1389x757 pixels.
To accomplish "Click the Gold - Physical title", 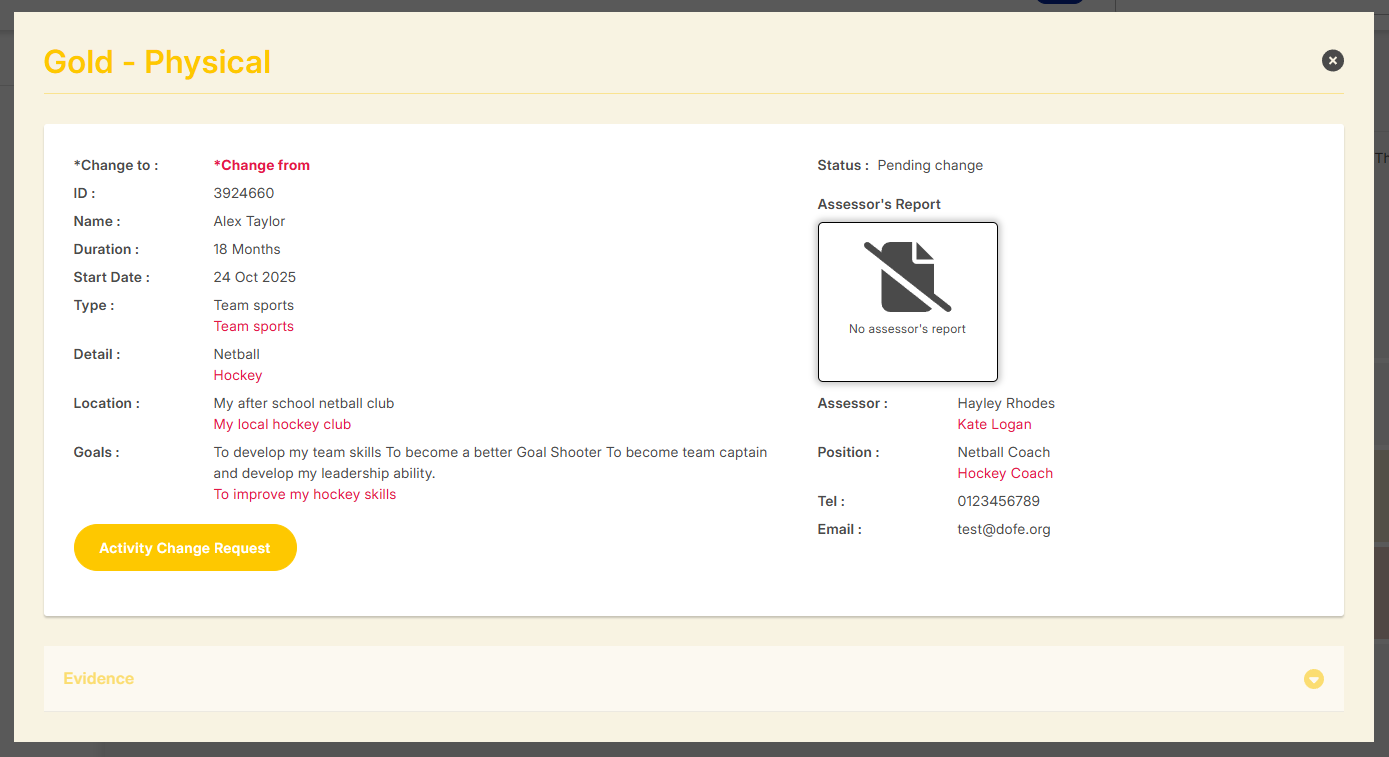I will [157, 62].
